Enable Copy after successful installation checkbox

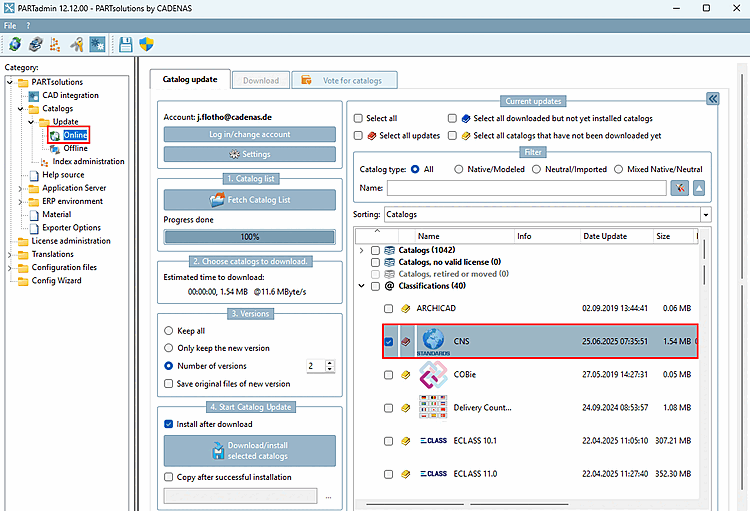coord(168,477)
